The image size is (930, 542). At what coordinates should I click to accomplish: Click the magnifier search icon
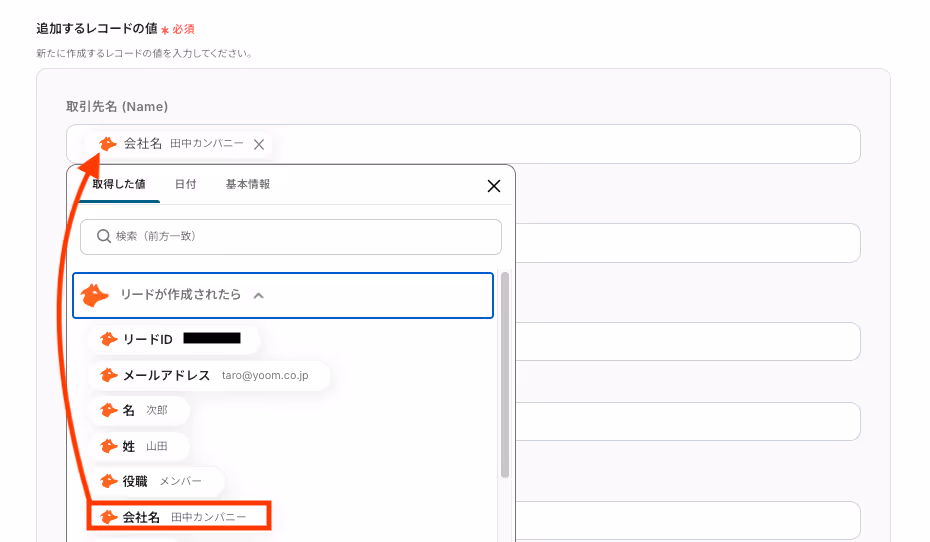coord(104,236)
